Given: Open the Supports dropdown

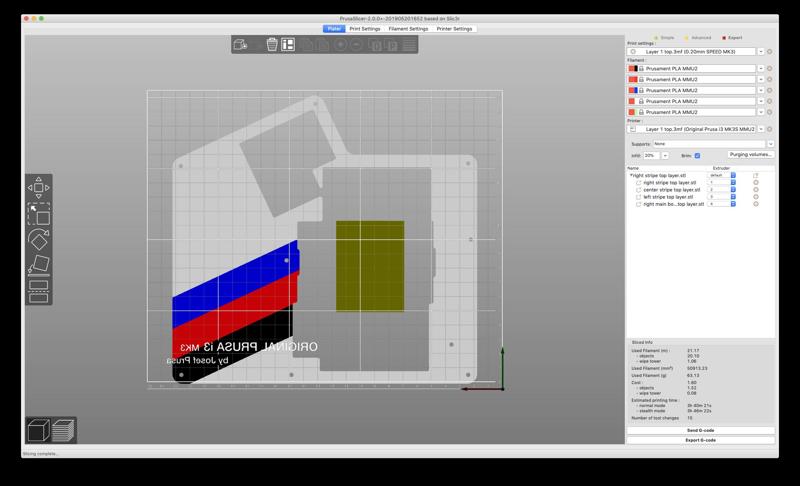Looking at the screenshot, I should (x=770, y=144).
